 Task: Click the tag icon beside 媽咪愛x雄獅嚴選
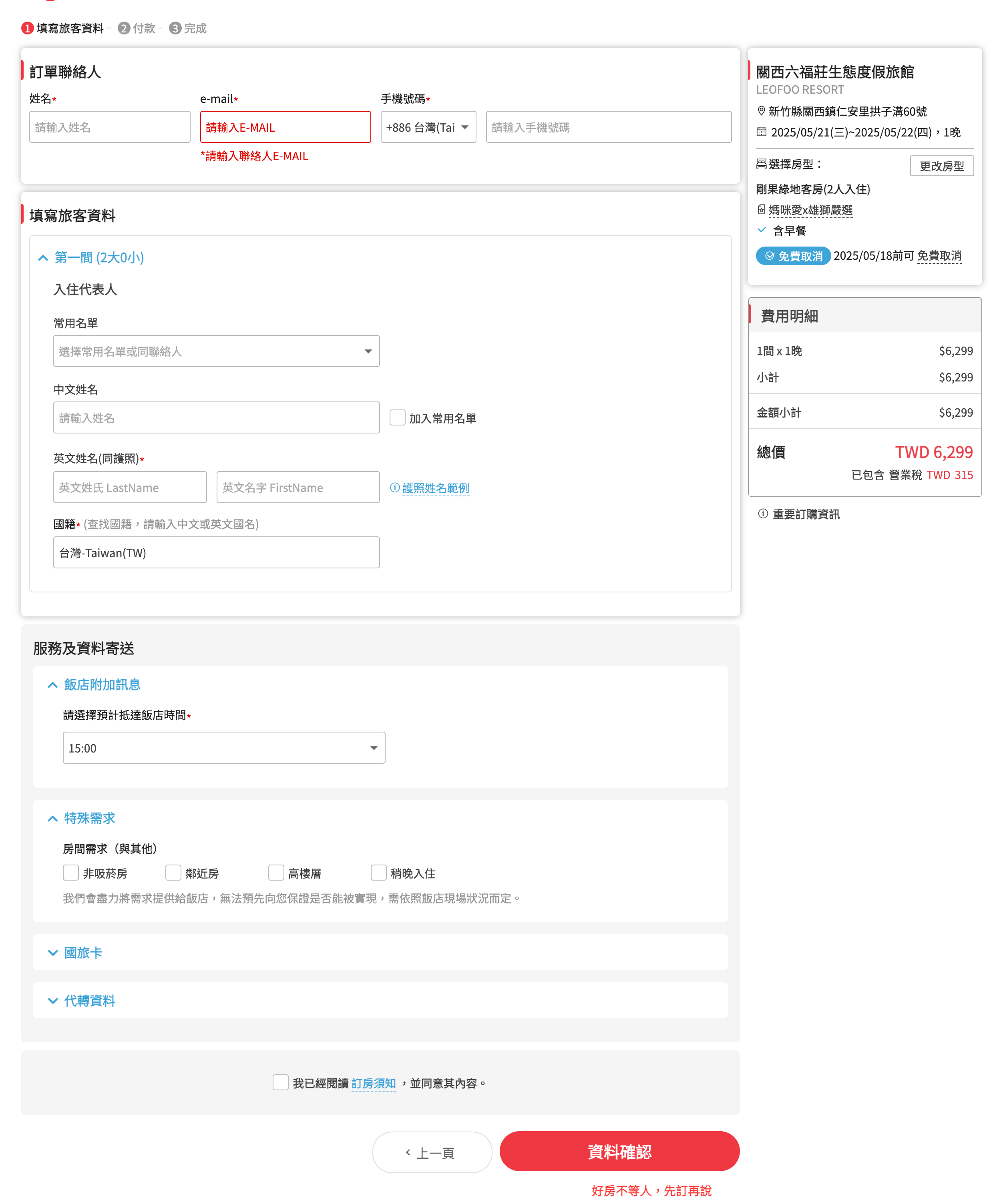tap(761, 209)
